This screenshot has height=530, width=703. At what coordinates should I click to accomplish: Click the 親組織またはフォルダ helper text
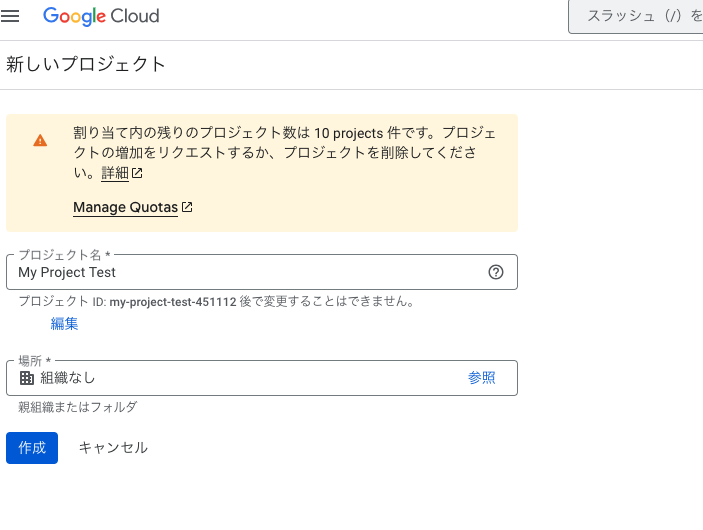point(78,407)
